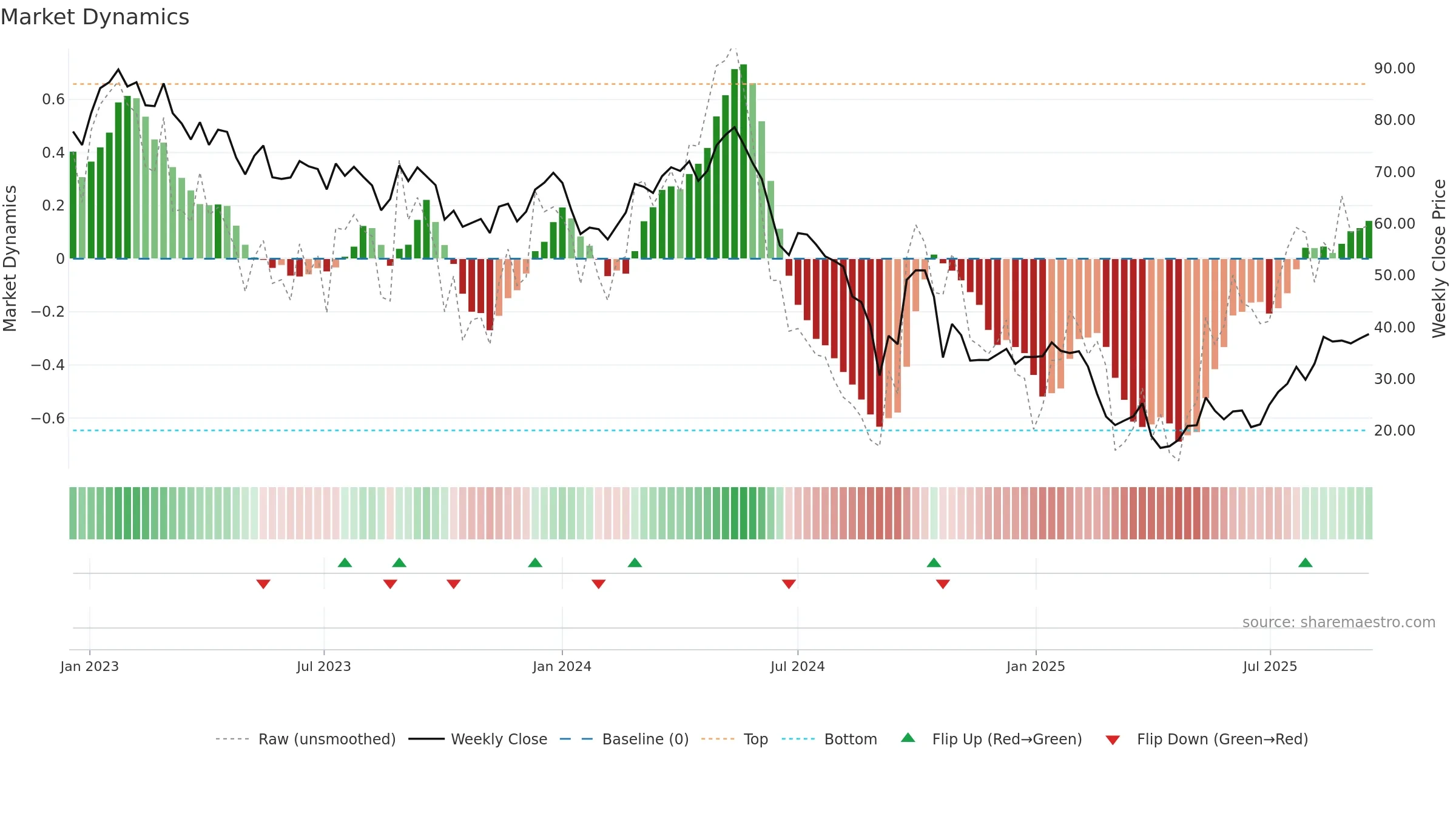
Task: Click the 60.00 price axis label
Action: 1395,223
